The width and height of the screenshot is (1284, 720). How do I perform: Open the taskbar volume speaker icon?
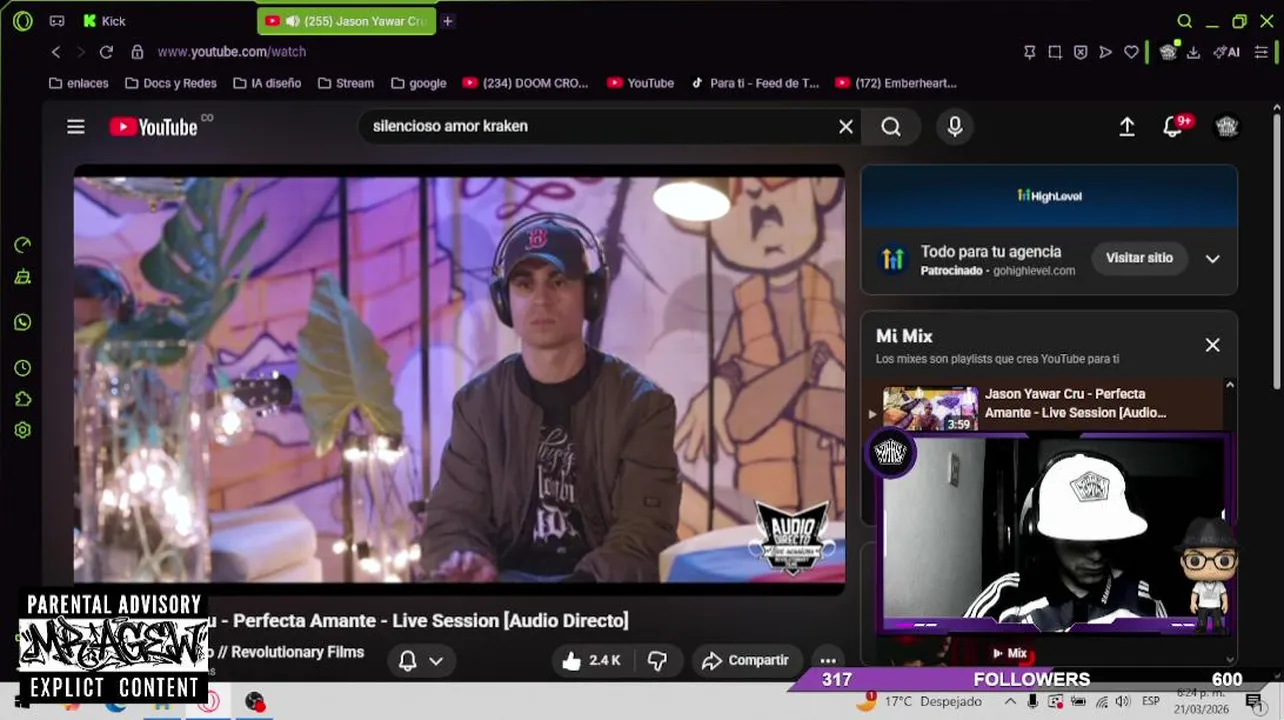point(1122,702)
